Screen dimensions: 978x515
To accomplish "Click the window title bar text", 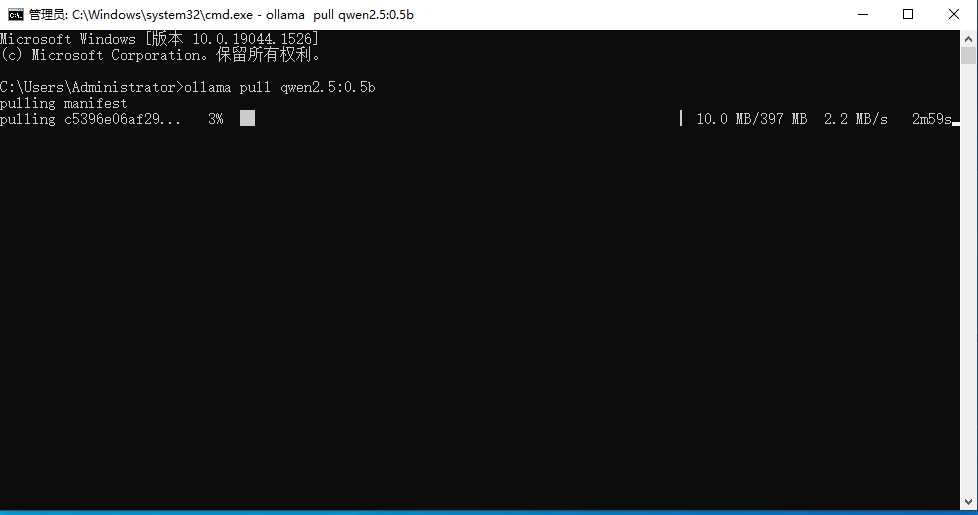I will [221, 14].
